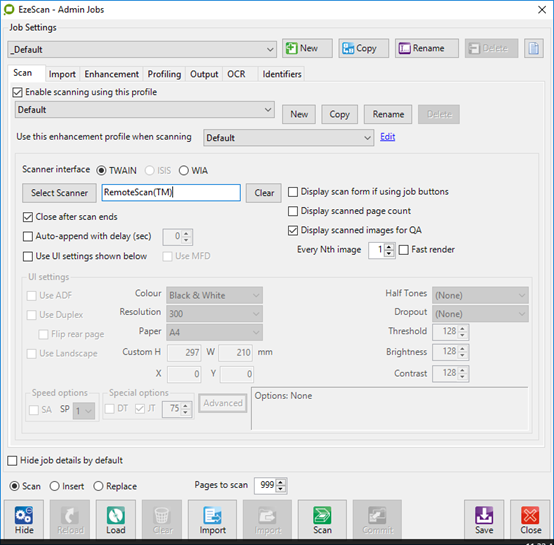Rename the job using Rename icon button
The image size is (554, 545).
tap(427, 48)
